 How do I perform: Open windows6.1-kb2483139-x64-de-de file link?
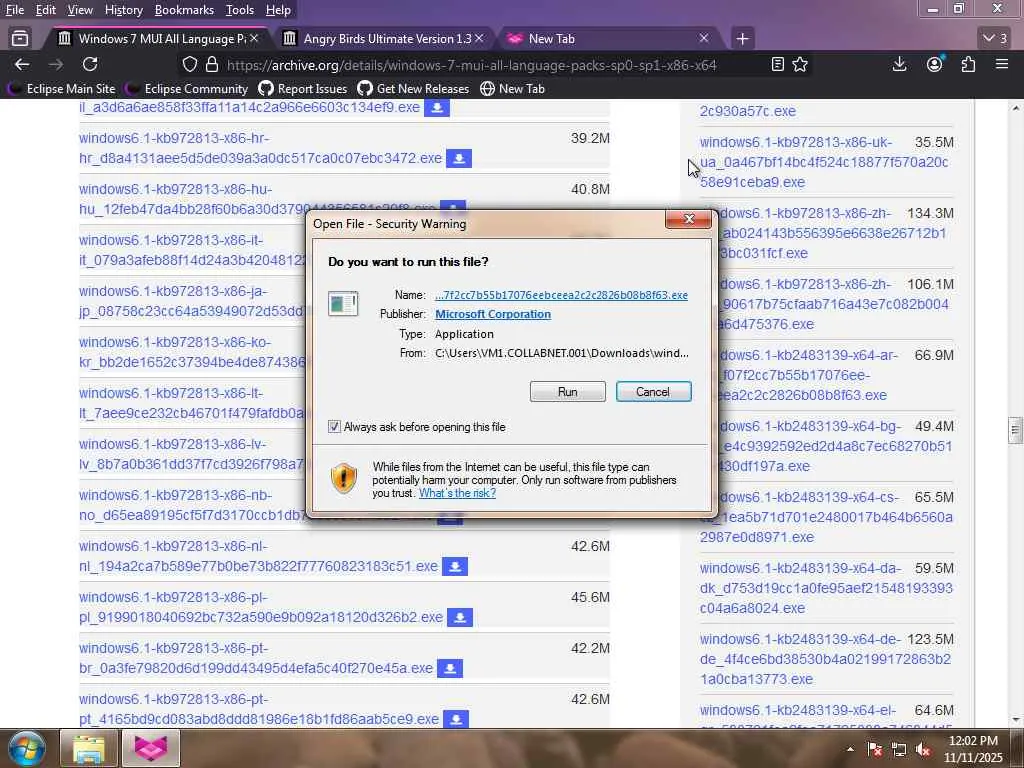tap(825, 659)
